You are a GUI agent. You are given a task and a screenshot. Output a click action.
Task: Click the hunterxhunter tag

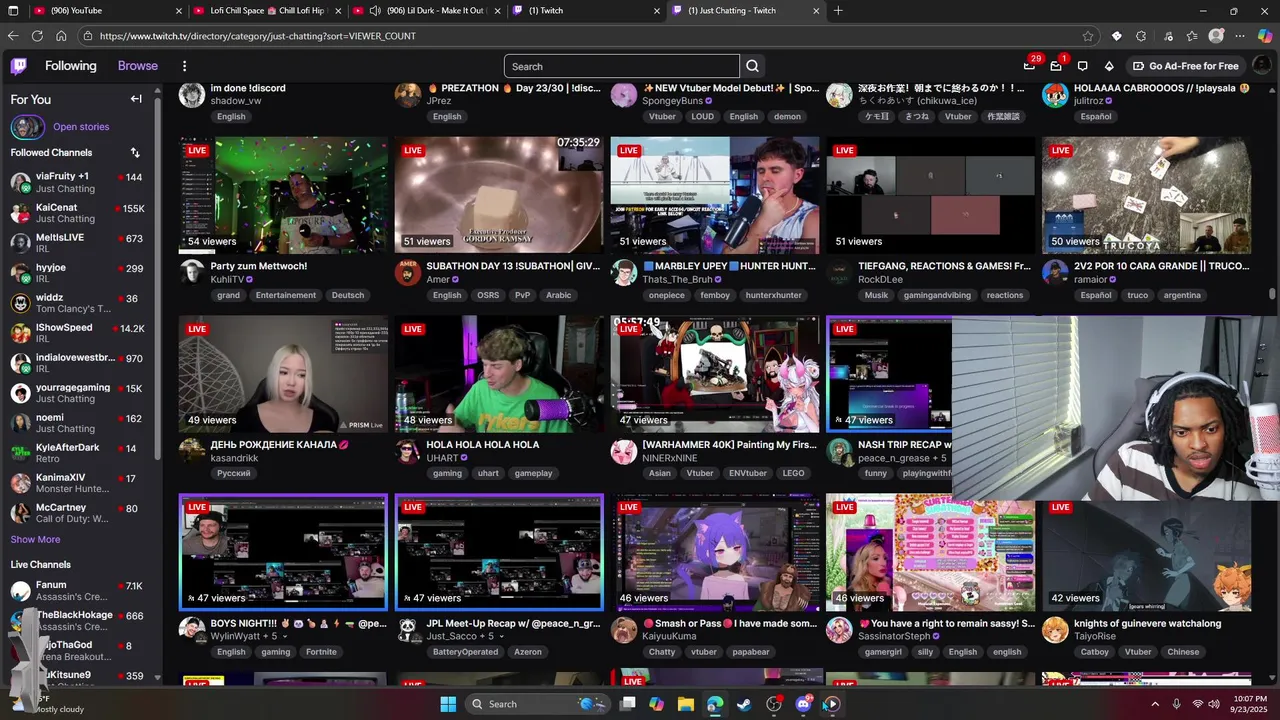coord(773,295)
